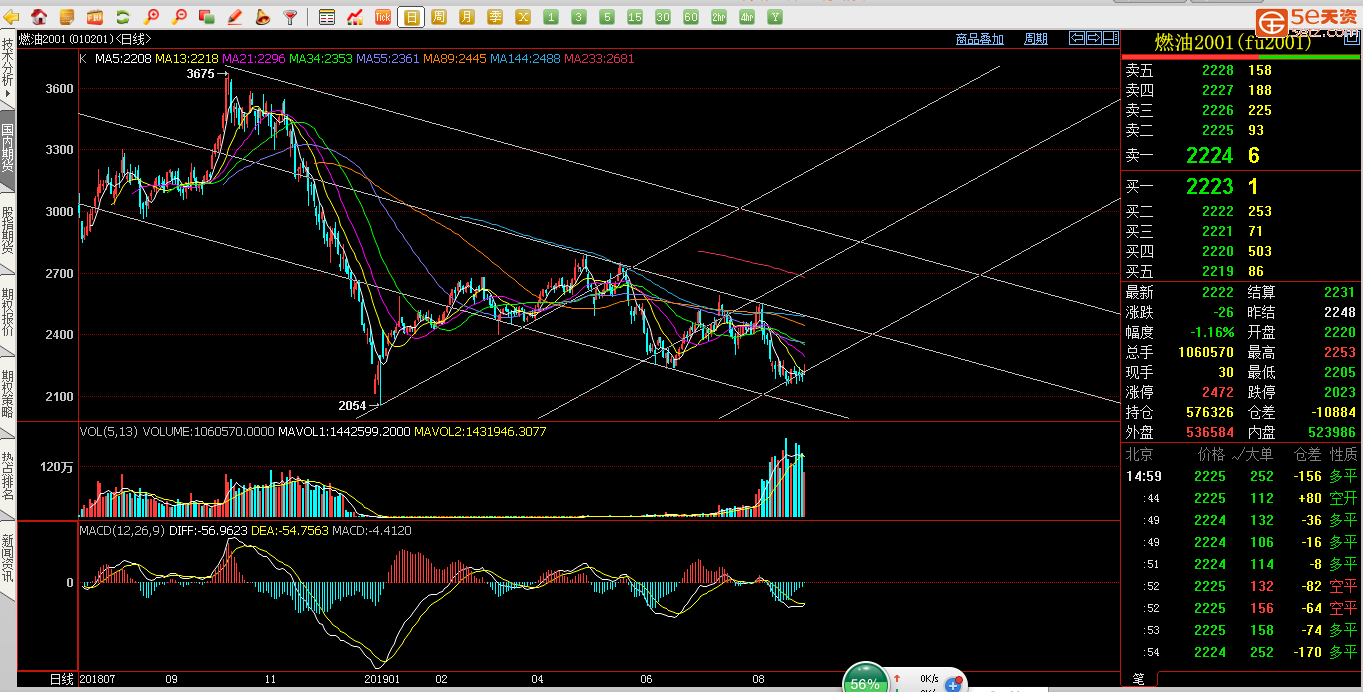
Task: Click the 日线 tab at bottom left
Action: coord(62,679)
